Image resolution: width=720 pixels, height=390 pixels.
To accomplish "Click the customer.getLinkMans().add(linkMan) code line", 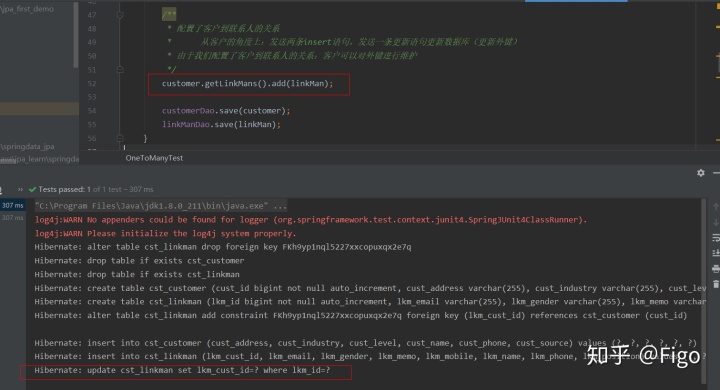I will (248, 84).
